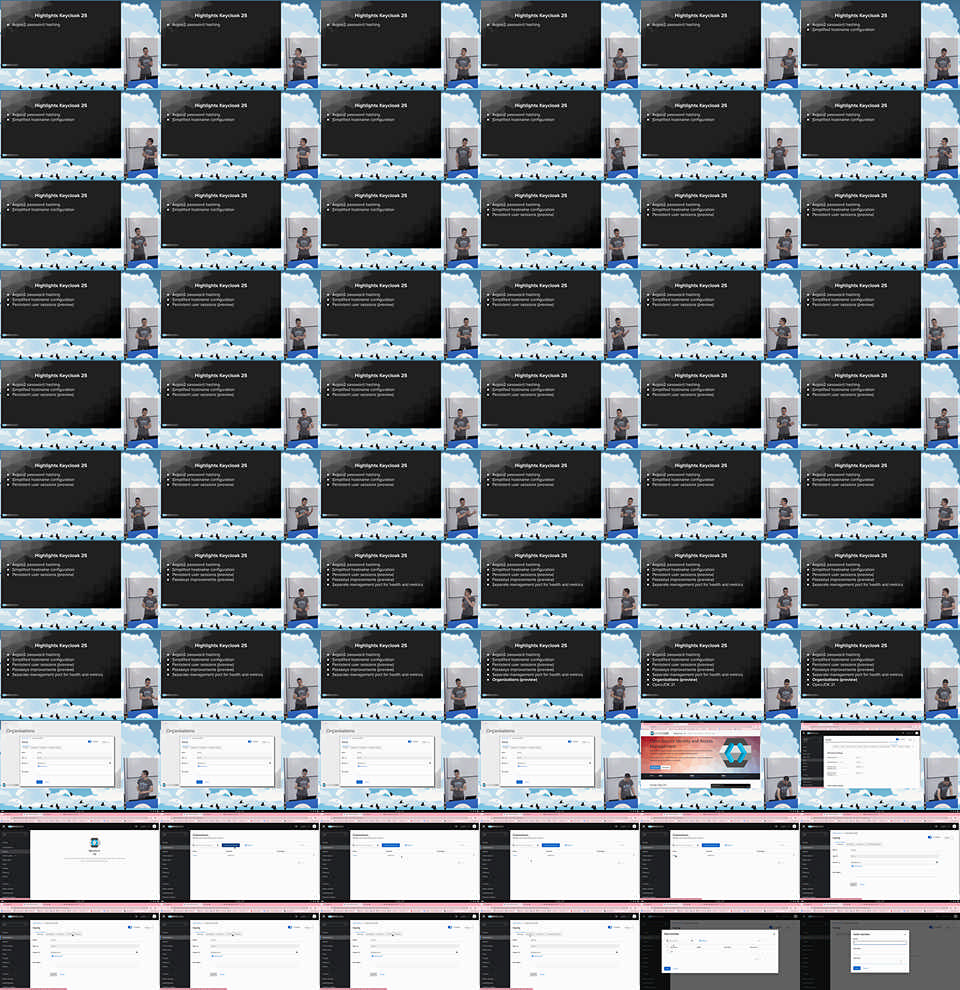
Task: Open the slide frame ending with Passkeys improvements (preview)
Action: click(x=240, y=585)
